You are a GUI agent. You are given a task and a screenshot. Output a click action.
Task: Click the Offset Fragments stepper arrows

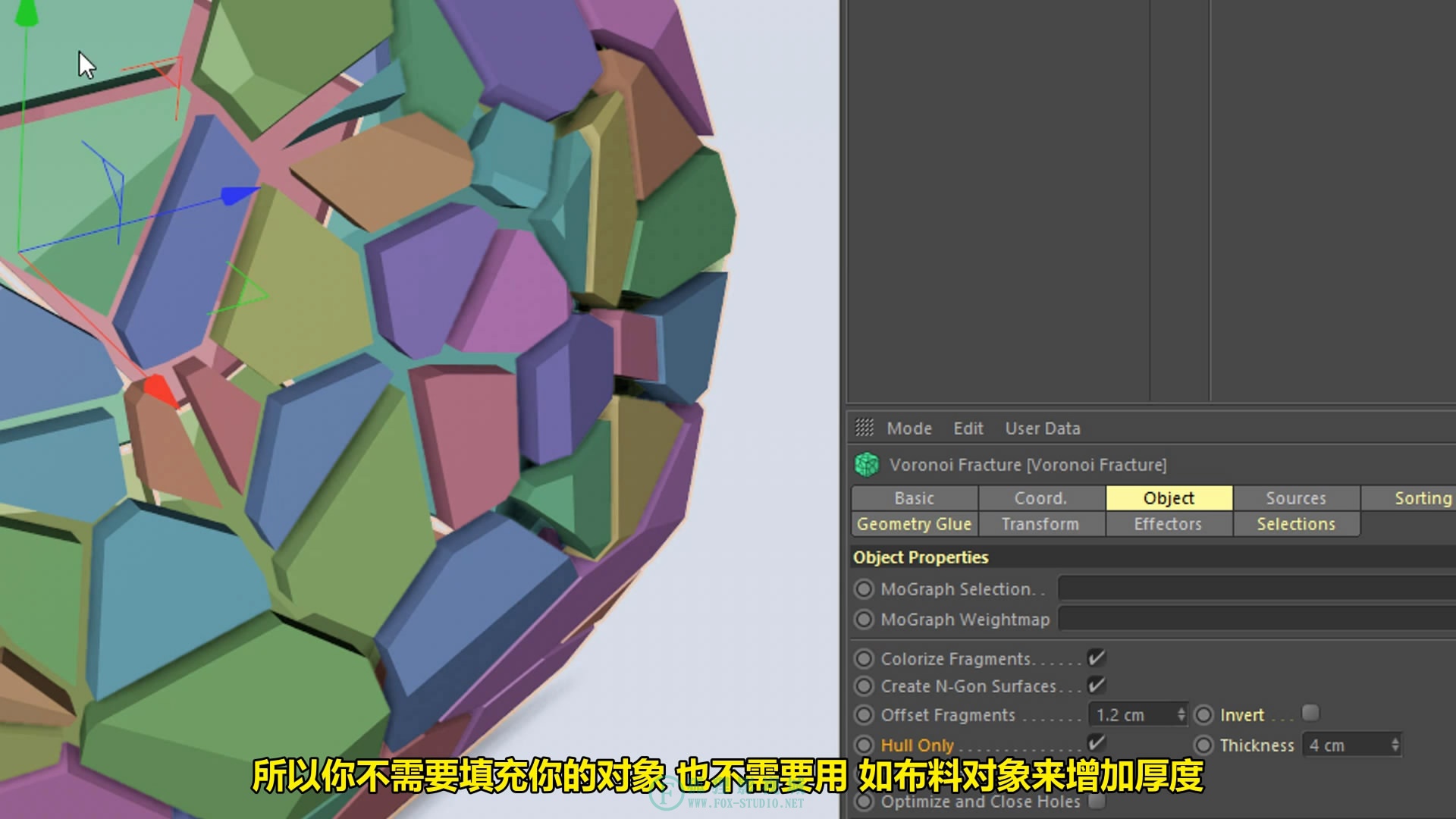[x=1181, y=715]
